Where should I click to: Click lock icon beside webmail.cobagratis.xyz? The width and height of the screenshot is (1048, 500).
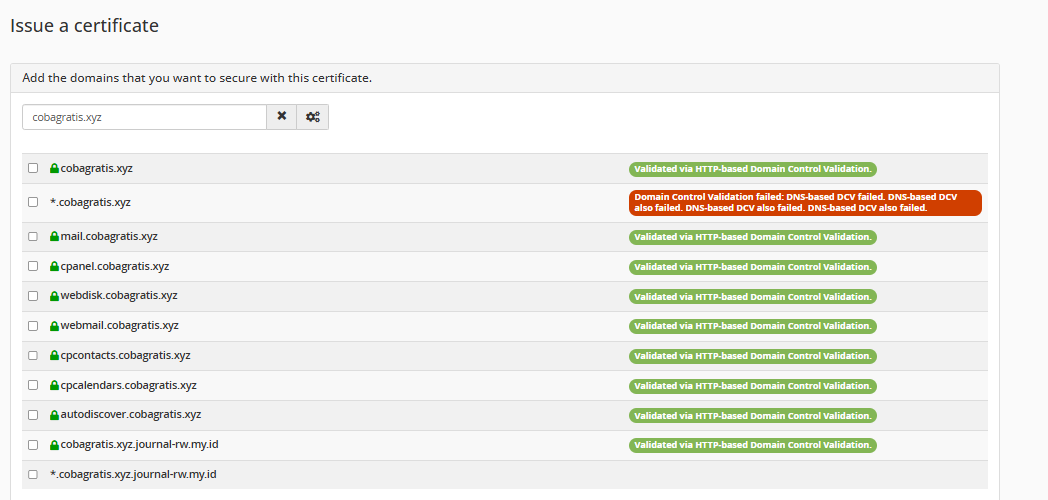(55, 326)
